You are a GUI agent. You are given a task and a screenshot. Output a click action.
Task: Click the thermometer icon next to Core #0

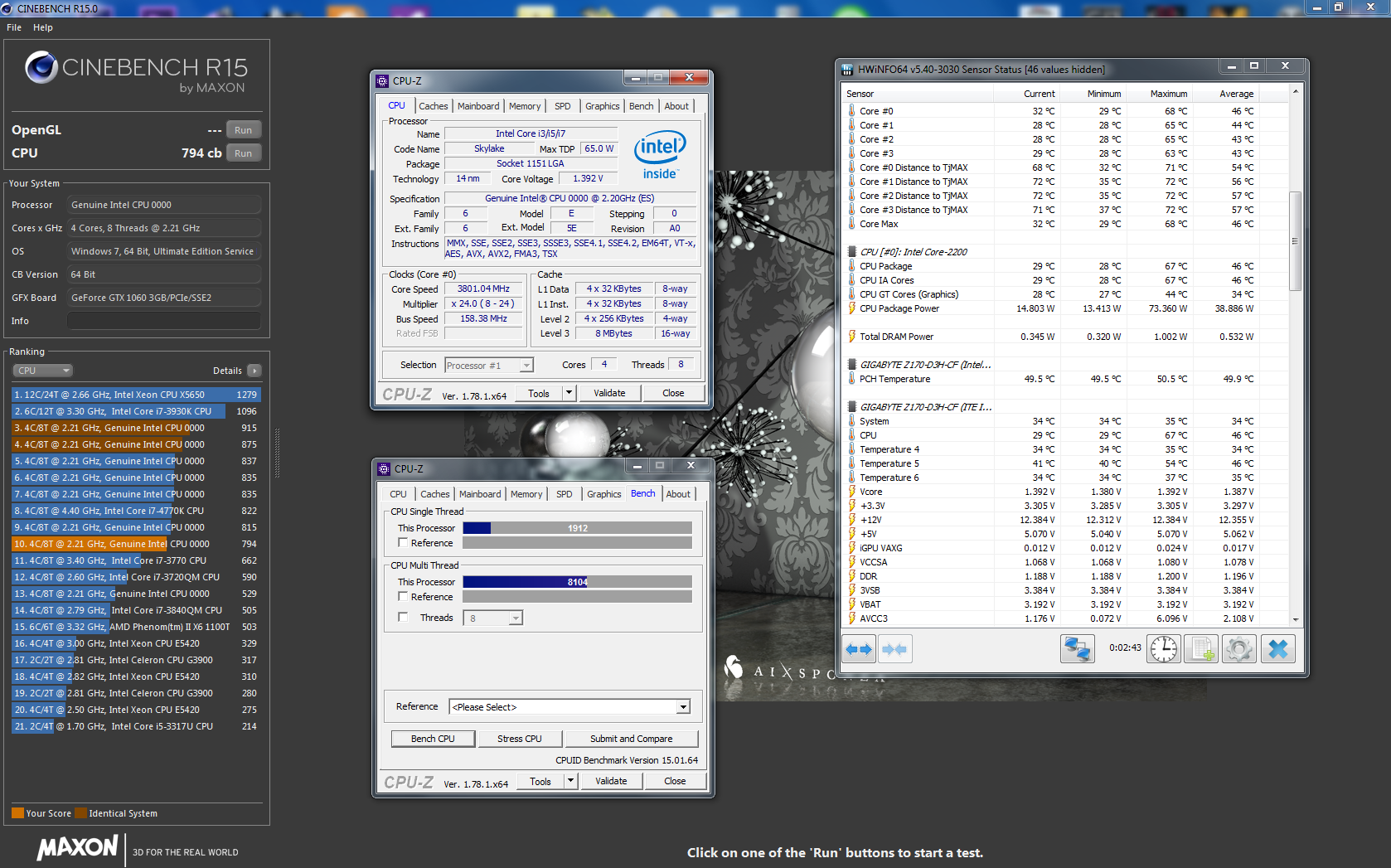[851, 111]
